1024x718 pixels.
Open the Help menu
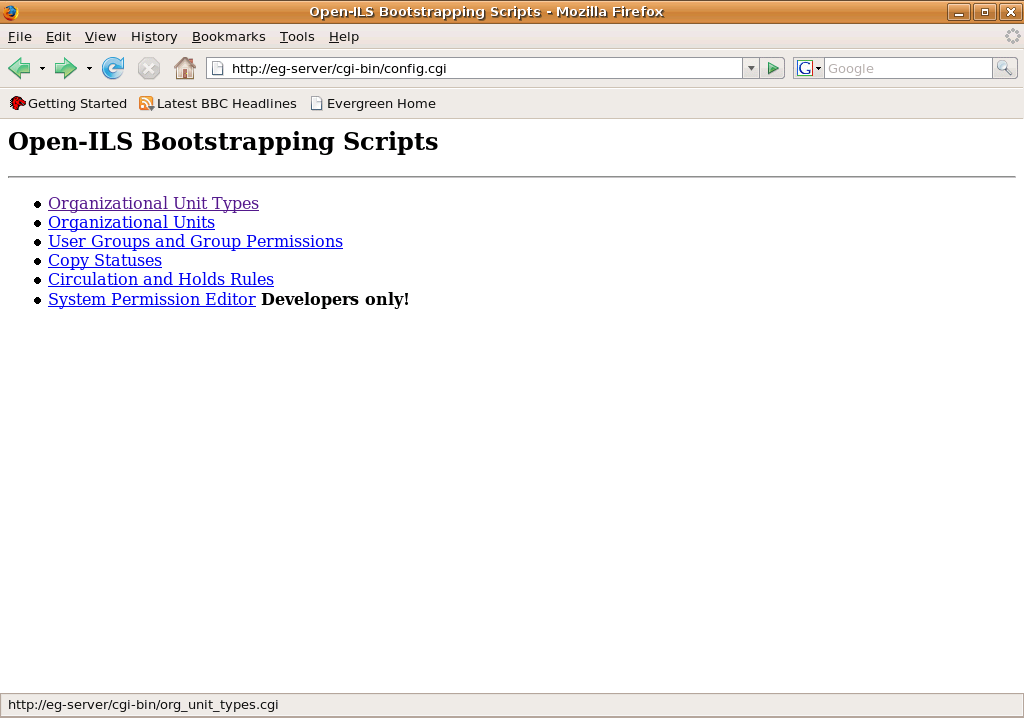[x=344, y=37]
